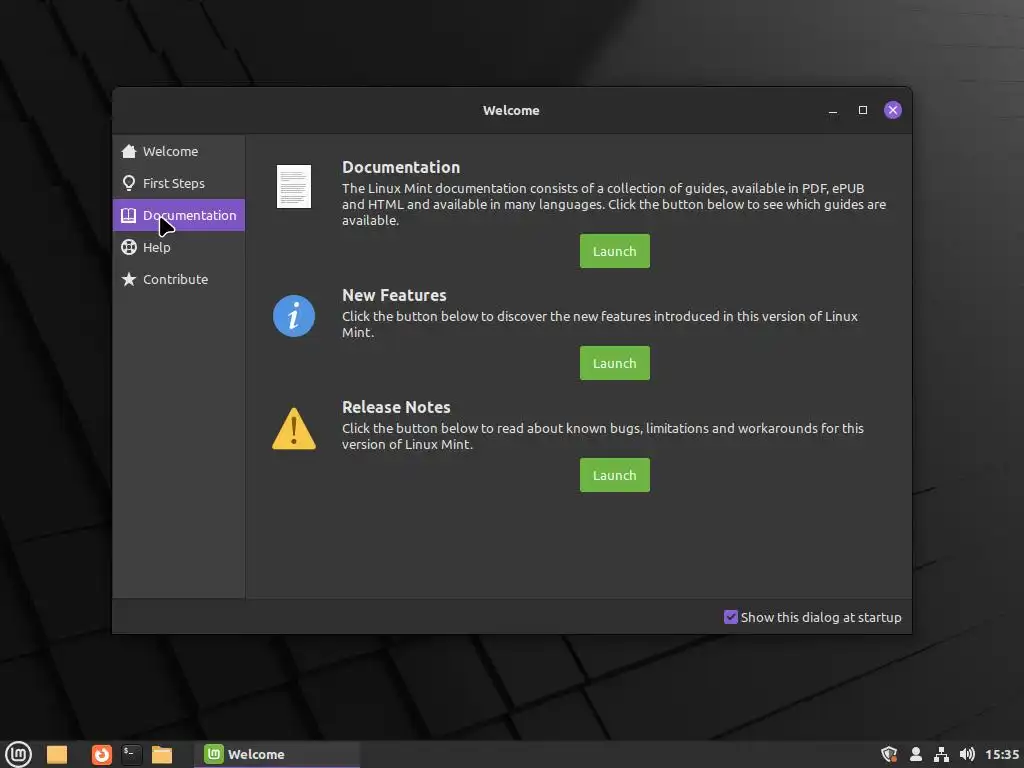This screenshot has height=768, width=1024.
Task: Click the Welcome window title text
Action: click(511, 110)
